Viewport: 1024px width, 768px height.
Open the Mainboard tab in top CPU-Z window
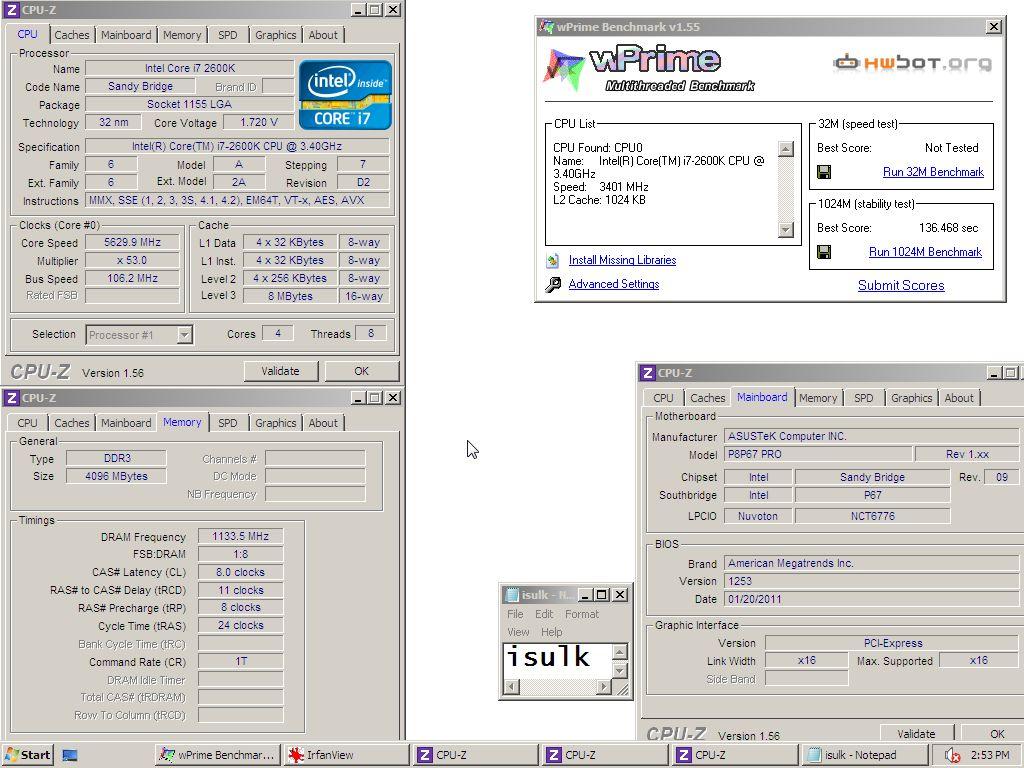(x=126, y=35)
